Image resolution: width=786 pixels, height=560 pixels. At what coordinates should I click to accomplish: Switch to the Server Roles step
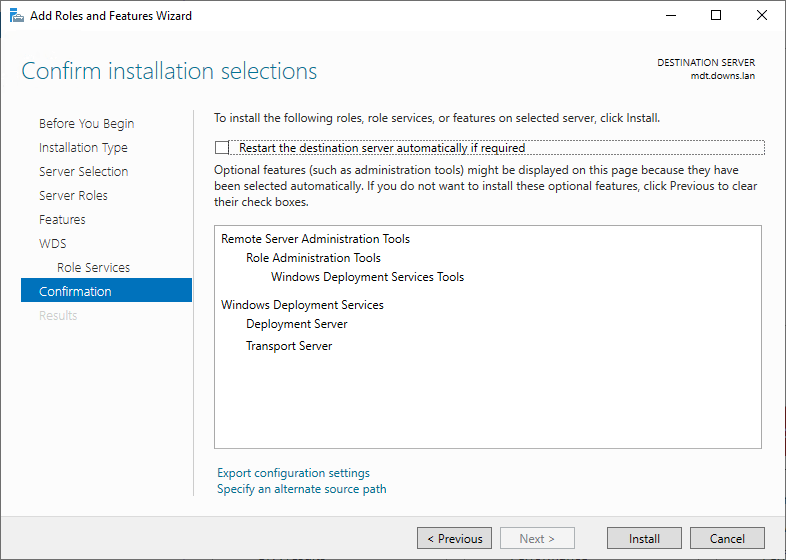point(73,196)
